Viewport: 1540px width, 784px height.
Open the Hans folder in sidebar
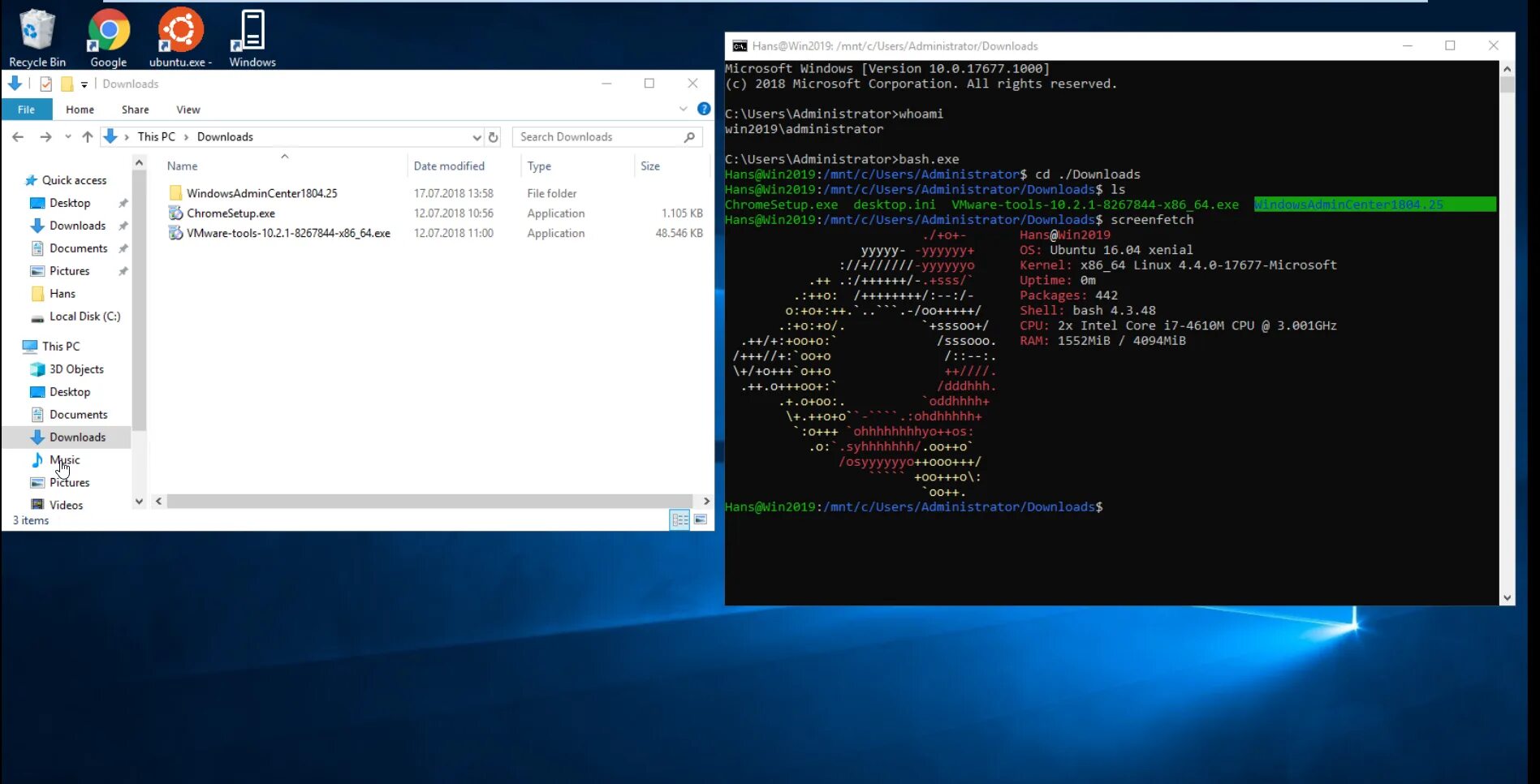pyautogui.click(x=62, y=294)
